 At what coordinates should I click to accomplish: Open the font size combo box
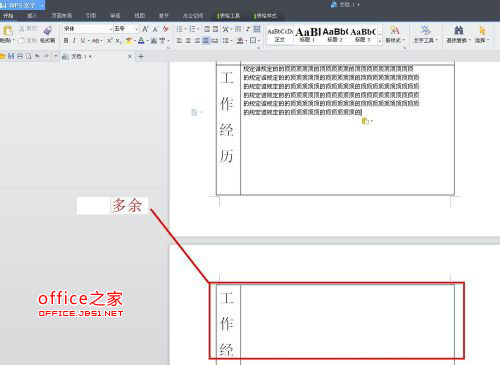click(126, 29)
